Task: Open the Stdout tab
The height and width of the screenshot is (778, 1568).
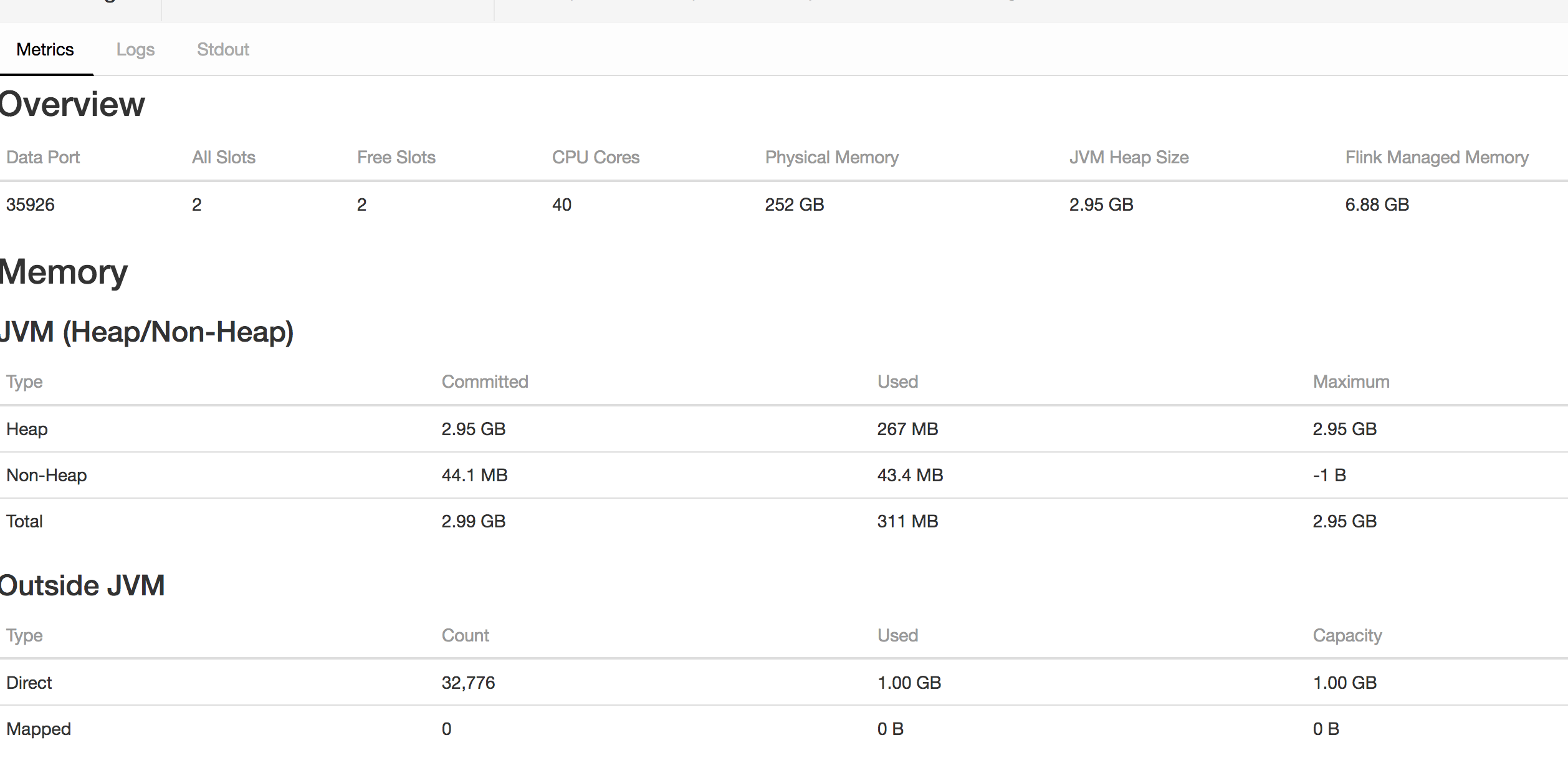Action: pos(222,50)
